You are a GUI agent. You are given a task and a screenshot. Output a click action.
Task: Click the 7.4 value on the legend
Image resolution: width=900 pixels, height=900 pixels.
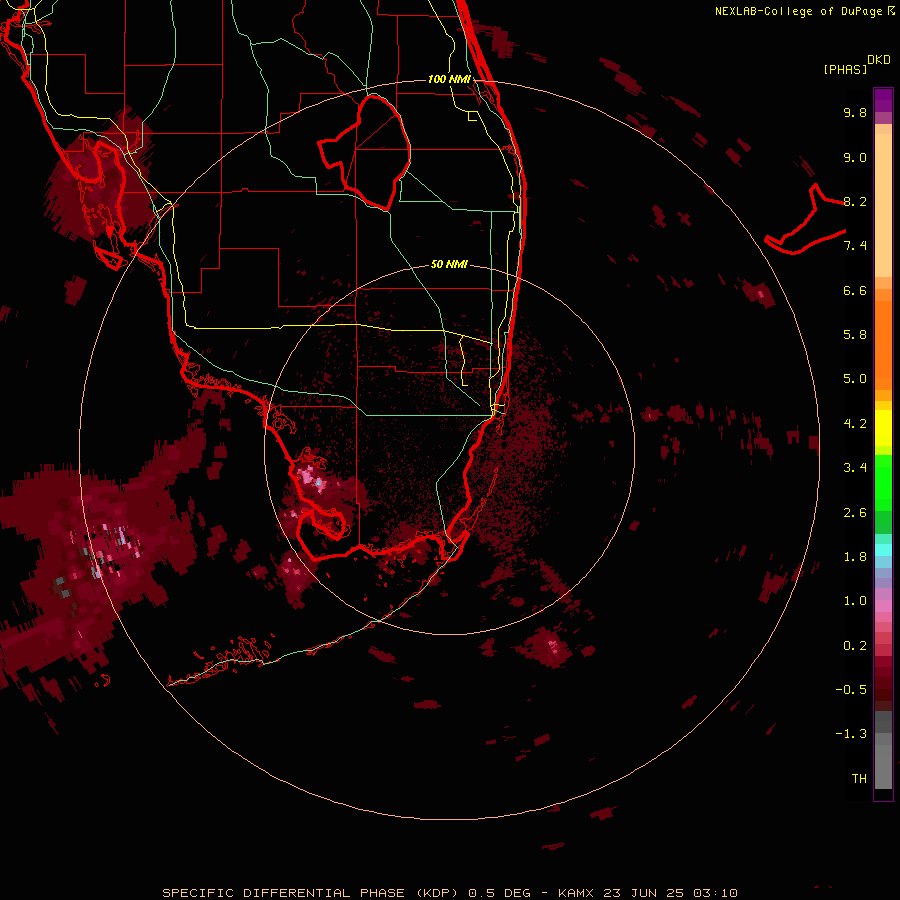pyautogui.click(x=855, y=246)
